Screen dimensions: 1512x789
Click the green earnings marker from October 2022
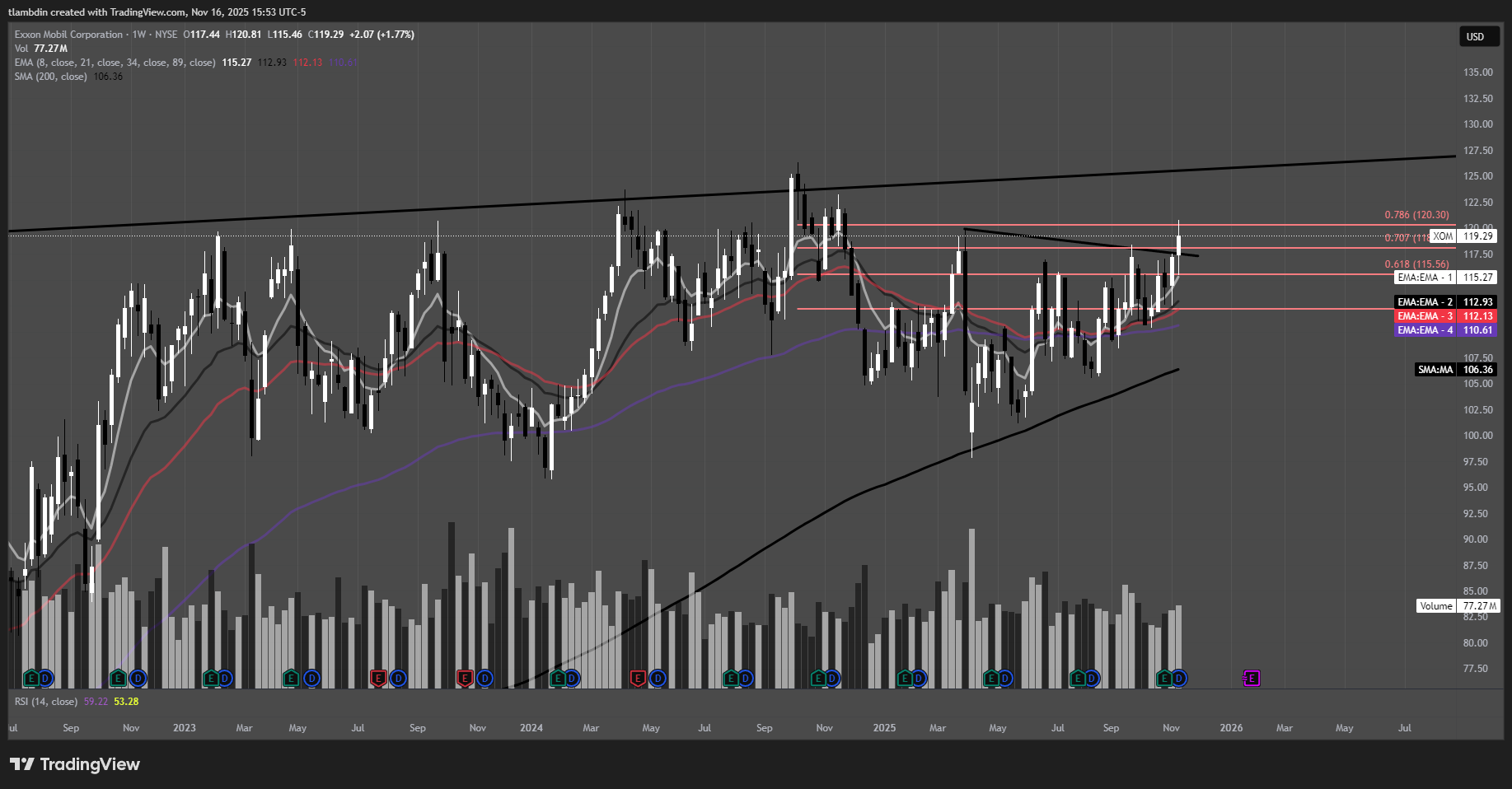click(118, 679)
